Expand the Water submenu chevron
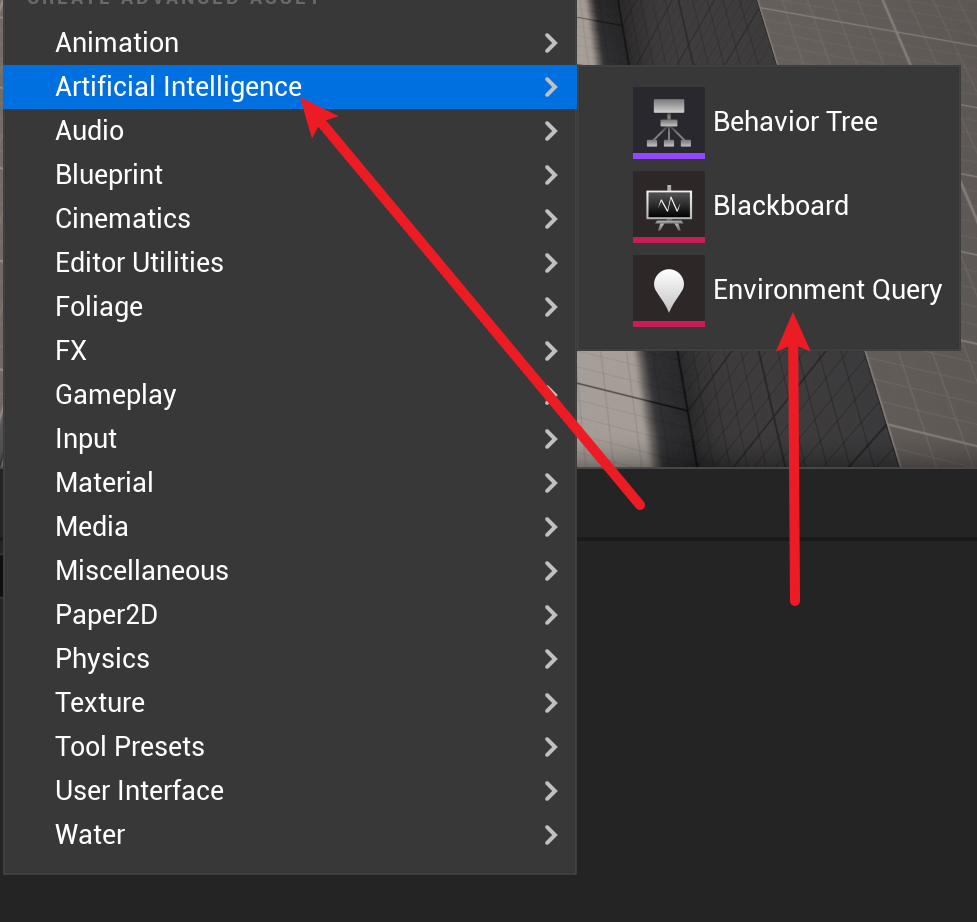 pos(551,835)
